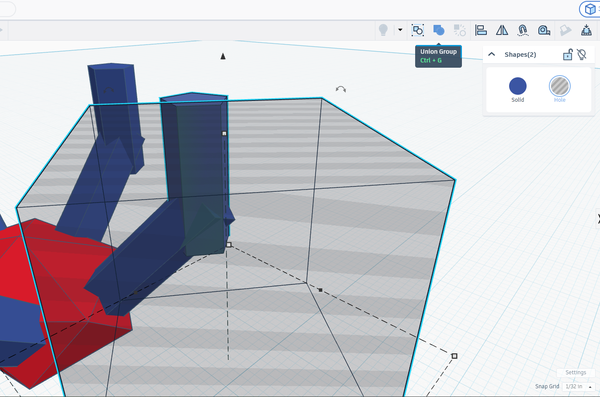
Task: Click the 3D cube view button, top right
Action: point(590,9)
